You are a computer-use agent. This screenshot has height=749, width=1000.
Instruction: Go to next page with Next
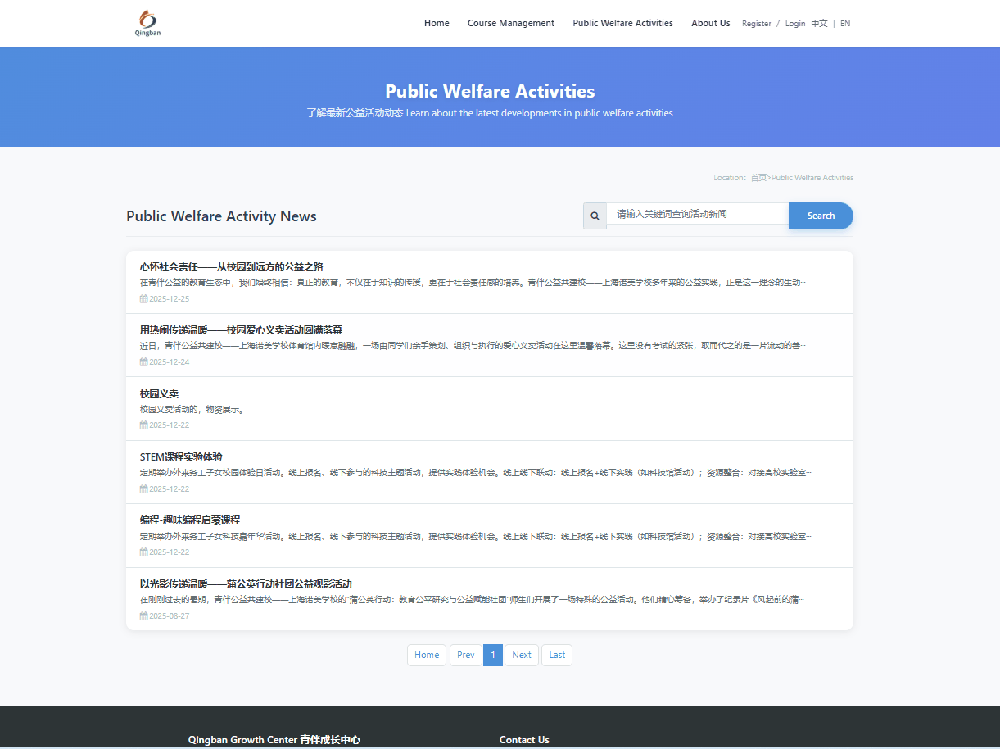522,655
